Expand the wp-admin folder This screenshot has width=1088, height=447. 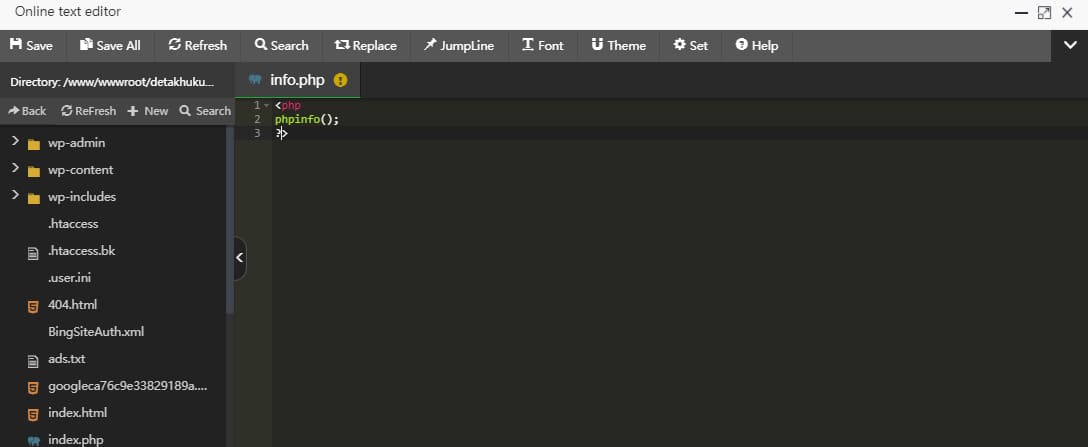(16, 142)
